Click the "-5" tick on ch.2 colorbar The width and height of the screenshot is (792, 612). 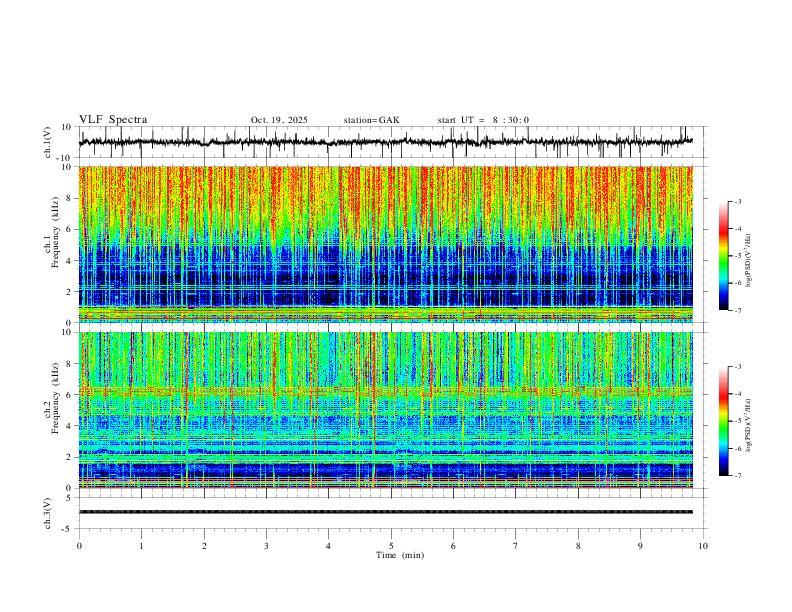[737, 421]
